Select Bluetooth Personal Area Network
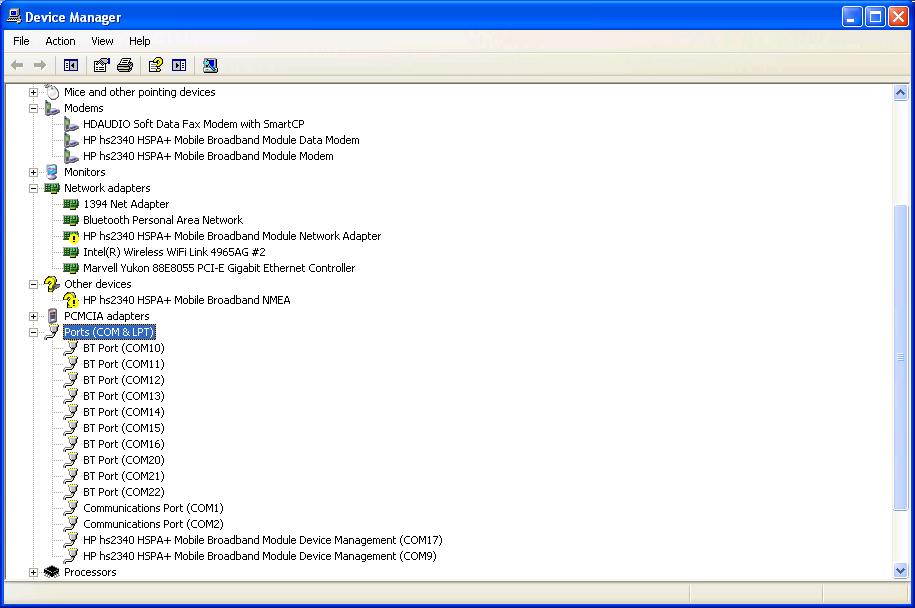 163,220
